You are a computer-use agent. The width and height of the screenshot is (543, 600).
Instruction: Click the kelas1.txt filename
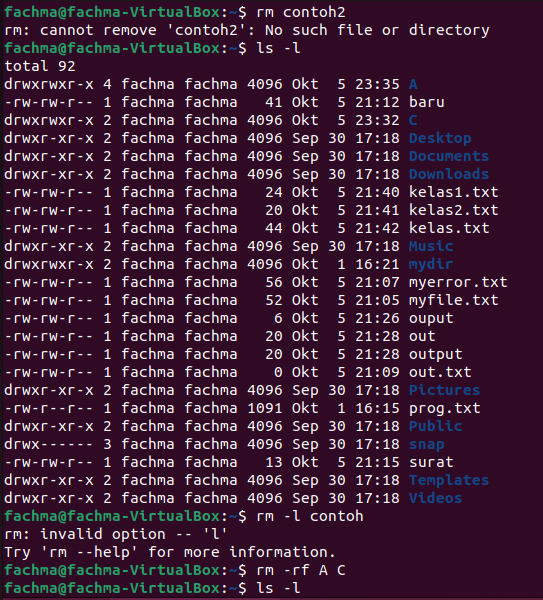[x=453, y=192]
